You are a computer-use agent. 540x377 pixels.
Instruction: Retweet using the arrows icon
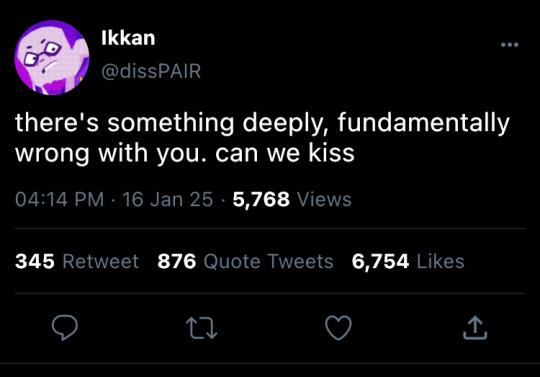pos(201,328)
